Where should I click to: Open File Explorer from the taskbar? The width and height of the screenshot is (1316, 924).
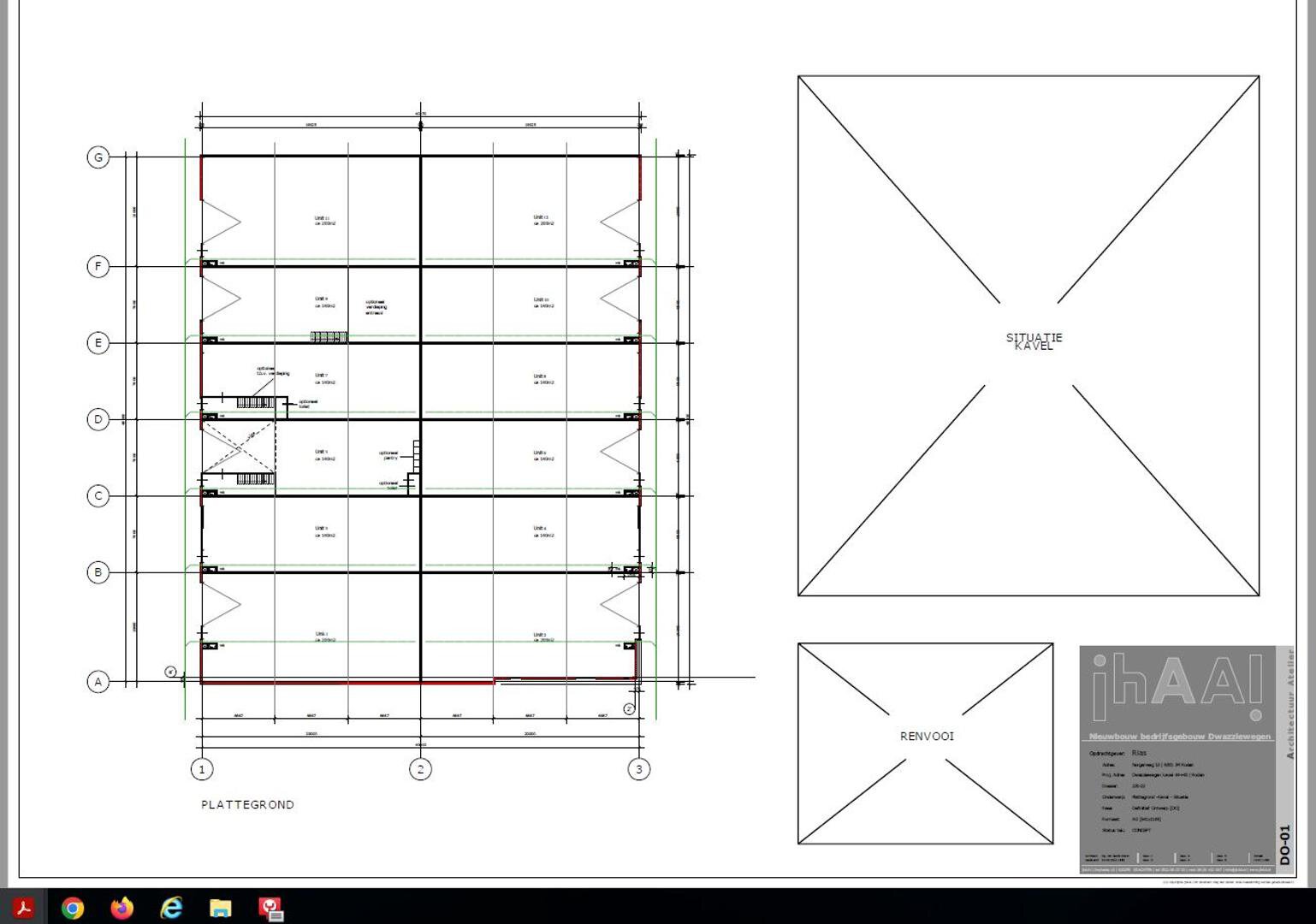(x=221, y=908)
